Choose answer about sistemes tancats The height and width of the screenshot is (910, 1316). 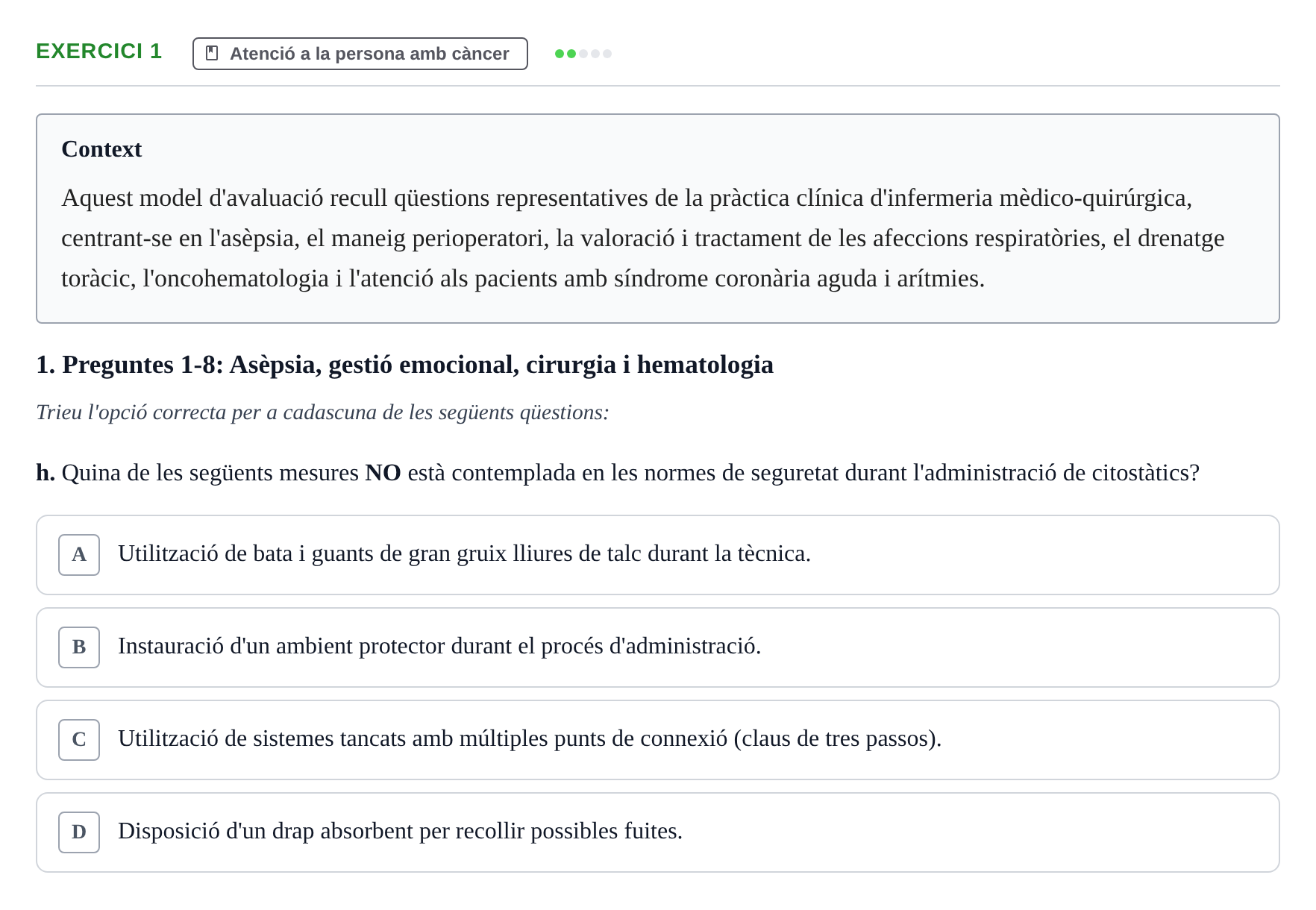point(658,740)
